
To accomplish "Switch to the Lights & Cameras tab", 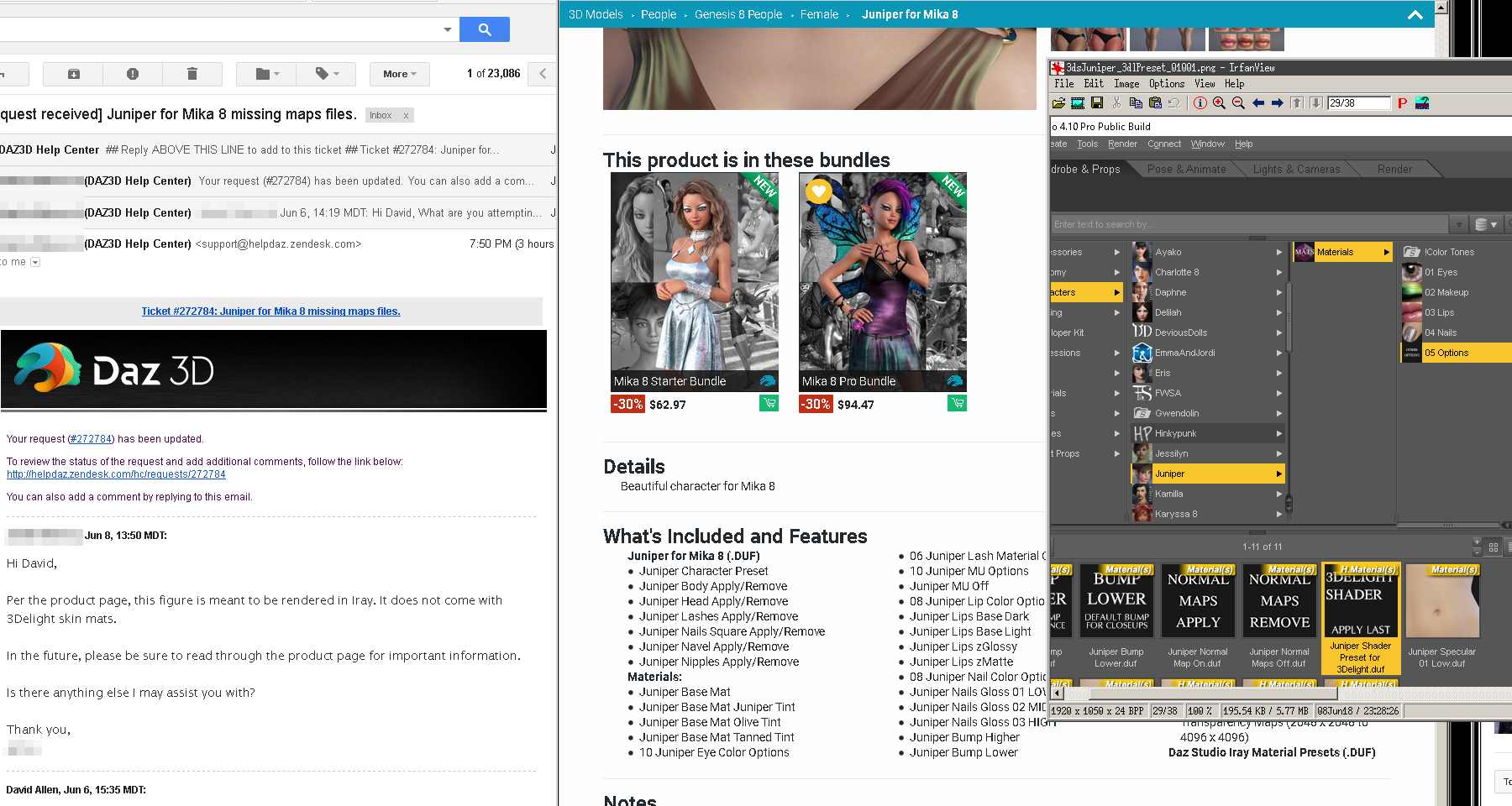I will (1297, 170).
